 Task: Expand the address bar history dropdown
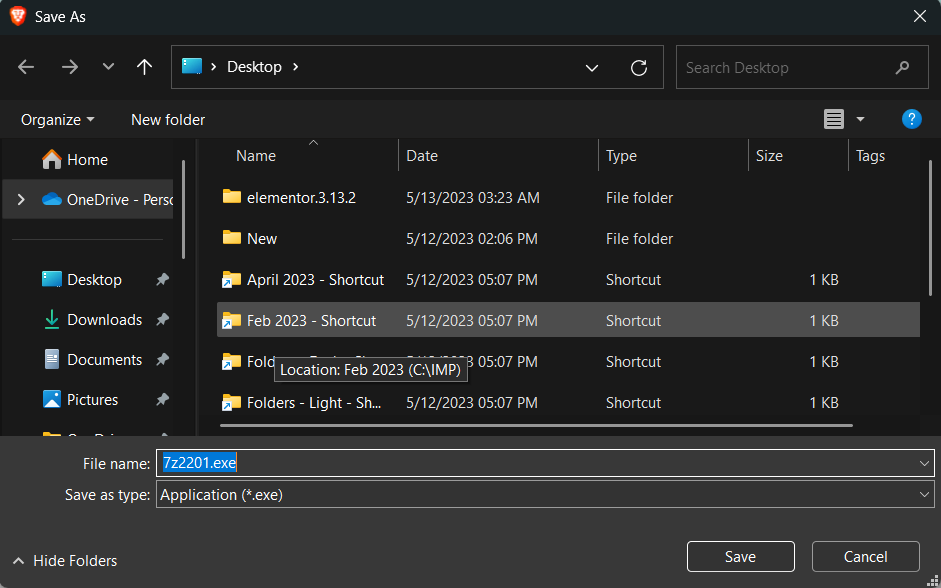point(592,68)
